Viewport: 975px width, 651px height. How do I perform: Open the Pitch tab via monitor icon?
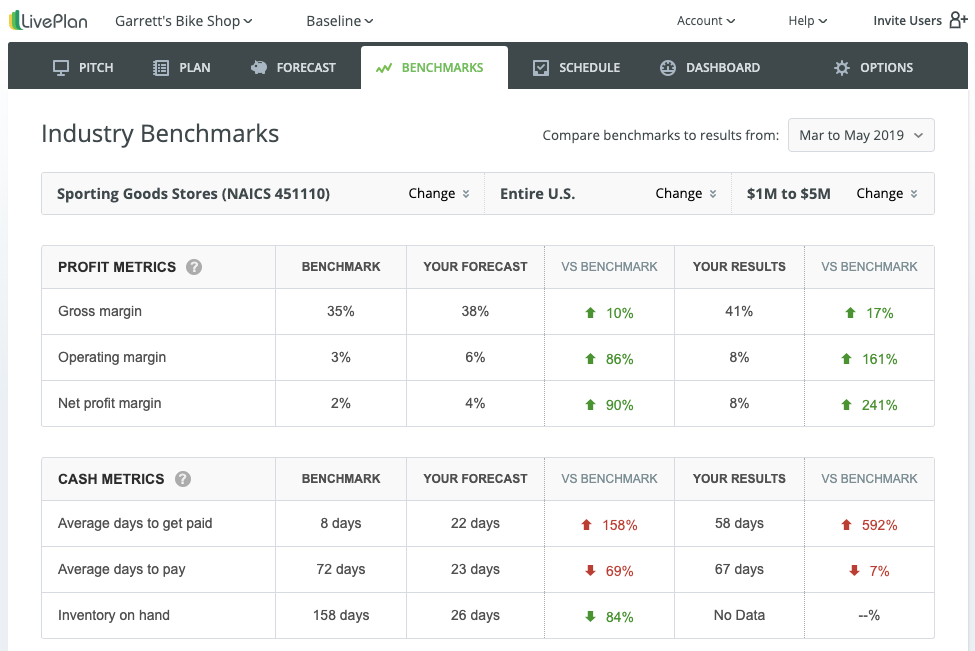[x=60, y=67]
